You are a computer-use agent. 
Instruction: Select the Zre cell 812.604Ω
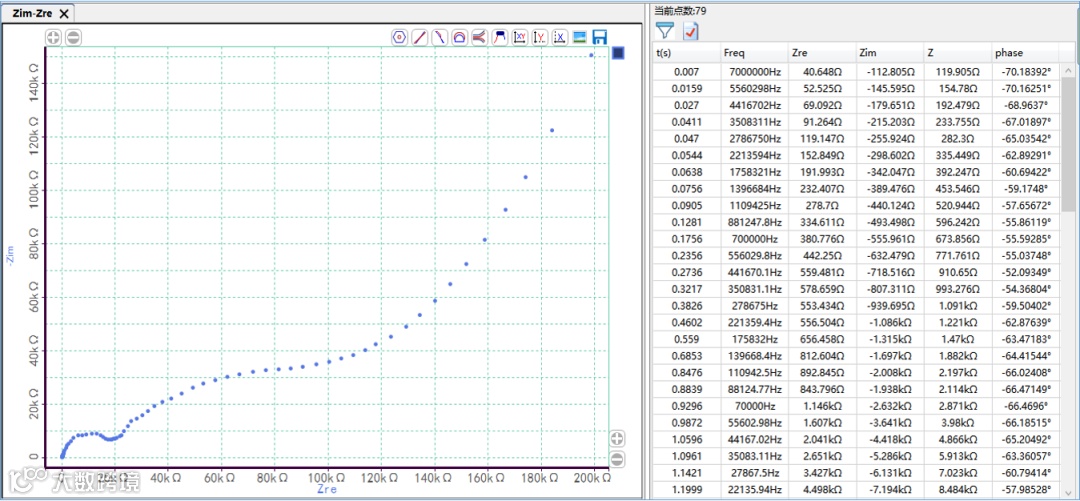[x=821, y=356]
